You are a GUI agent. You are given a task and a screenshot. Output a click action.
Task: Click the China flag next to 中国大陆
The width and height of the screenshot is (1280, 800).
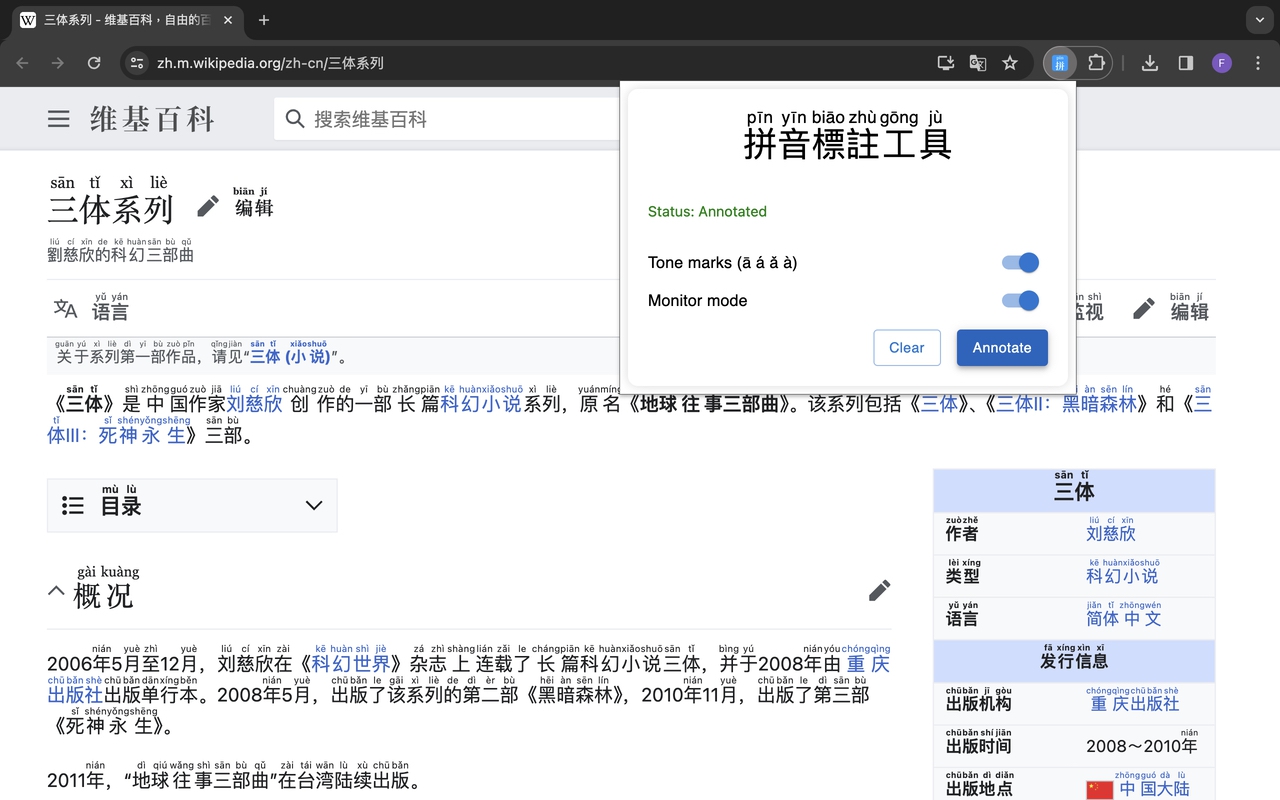coord(1099,789)
